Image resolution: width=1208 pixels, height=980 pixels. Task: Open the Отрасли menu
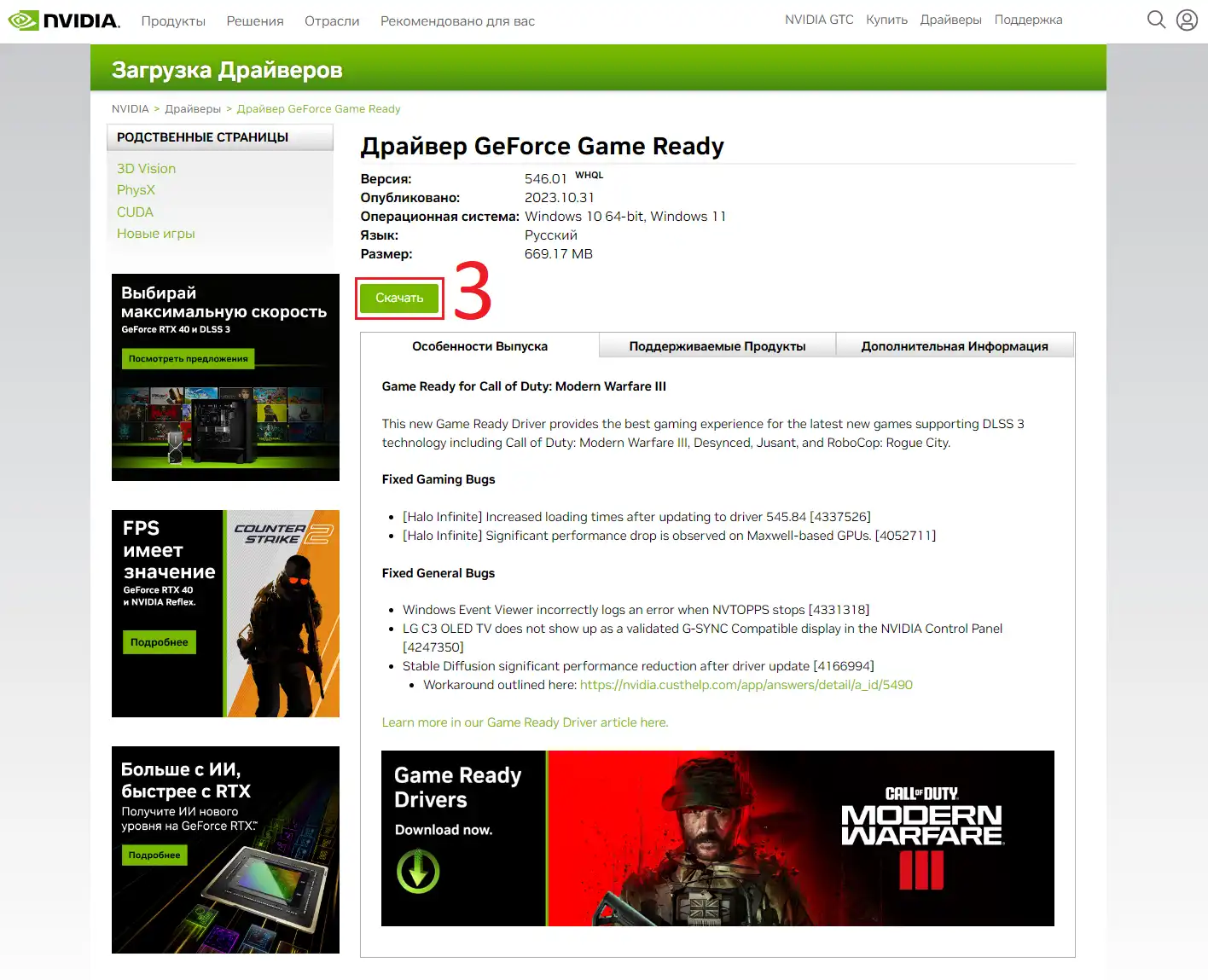click(x=332, y=20)
